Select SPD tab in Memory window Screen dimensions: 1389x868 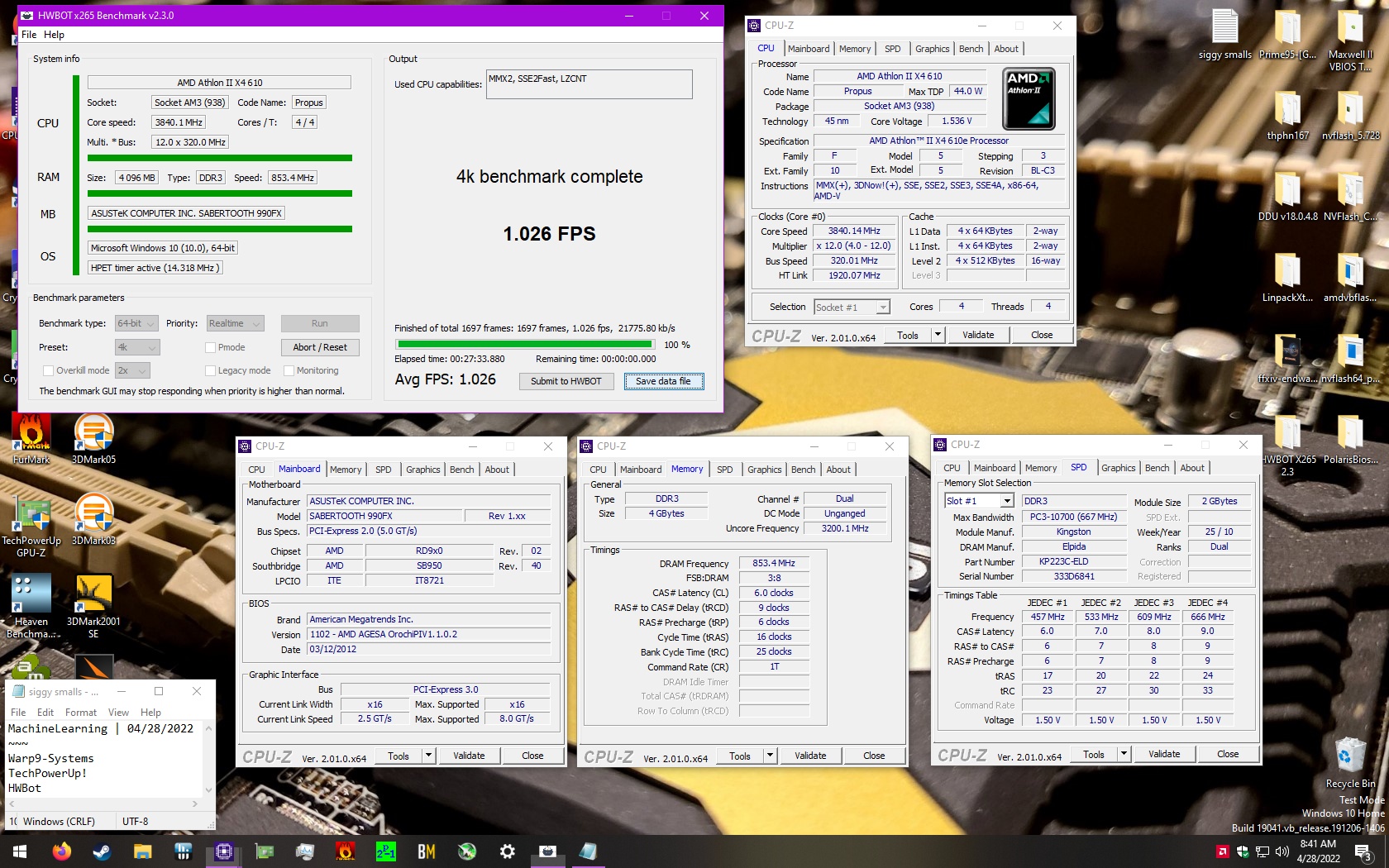point(724,470)
